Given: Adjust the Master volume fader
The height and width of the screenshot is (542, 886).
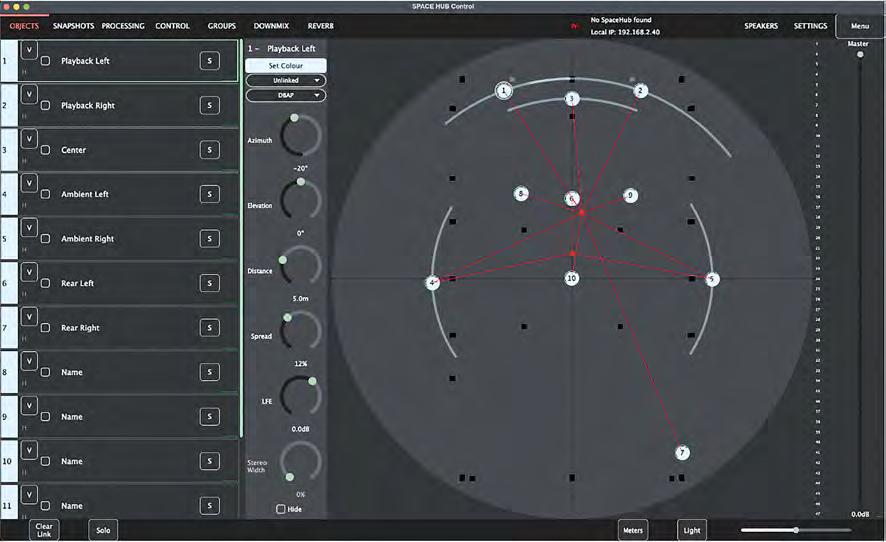Looking at the screenshot, I should click(860, 55).
